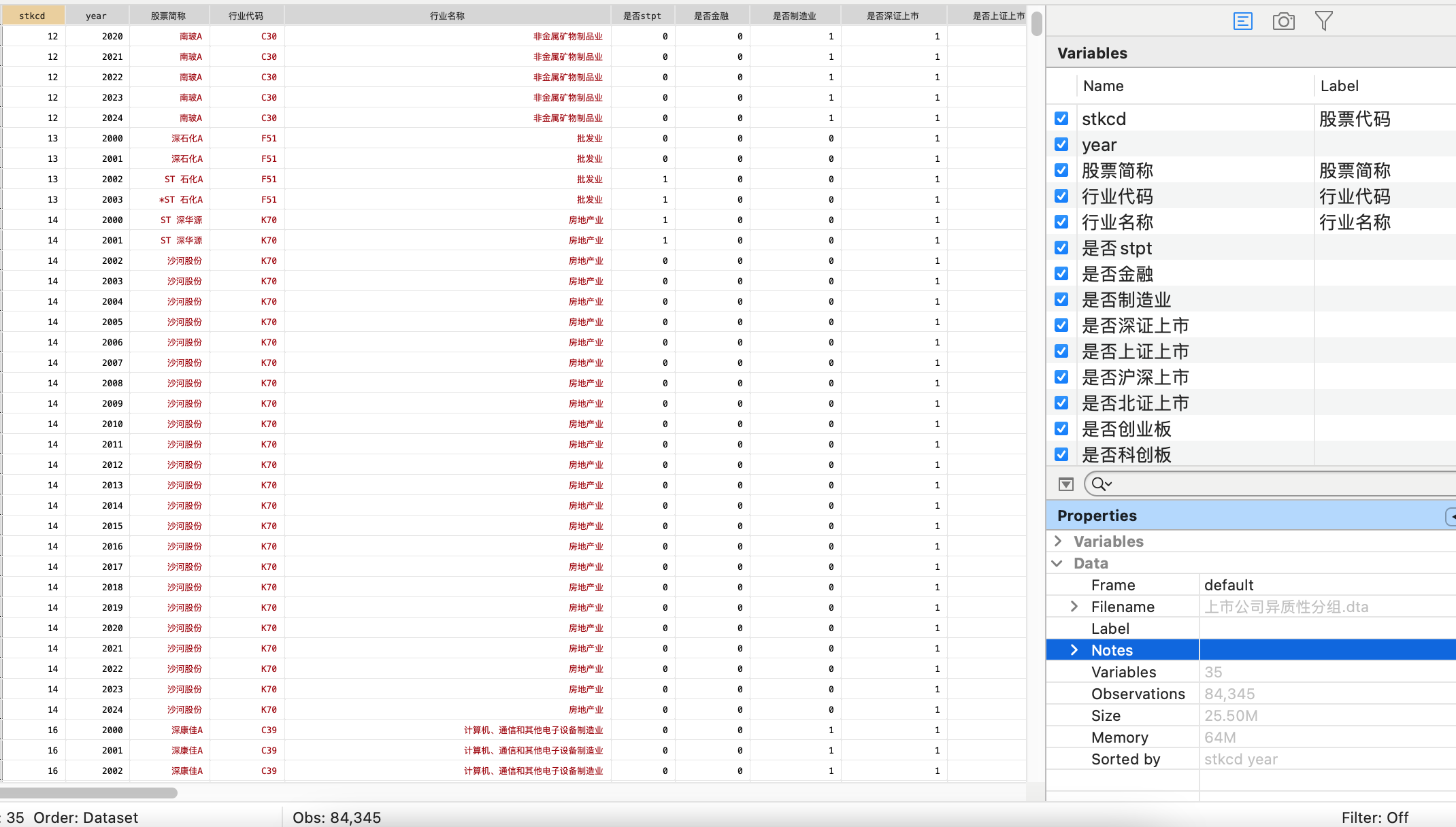Click the variable filter options triangle icon

coord(1065,484)
